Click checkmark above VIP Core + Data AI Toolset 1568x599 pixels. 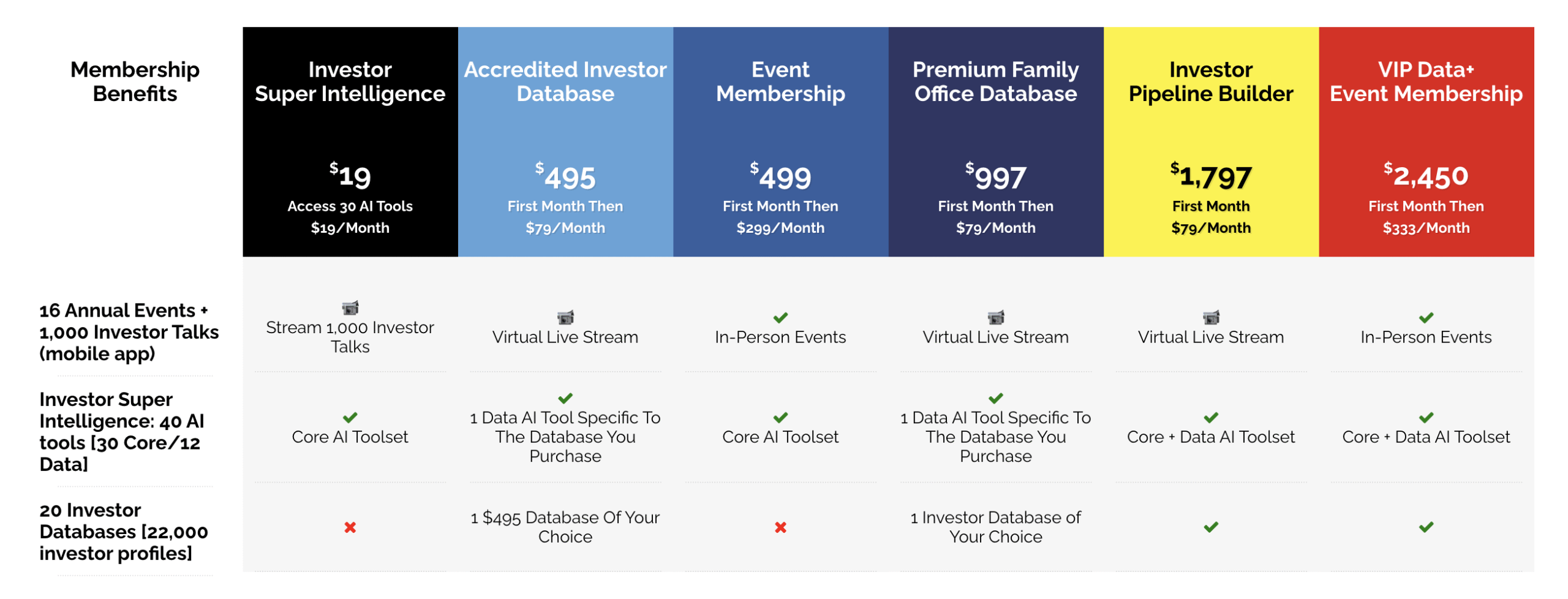pyautogui.click(x=1425, y=418)
